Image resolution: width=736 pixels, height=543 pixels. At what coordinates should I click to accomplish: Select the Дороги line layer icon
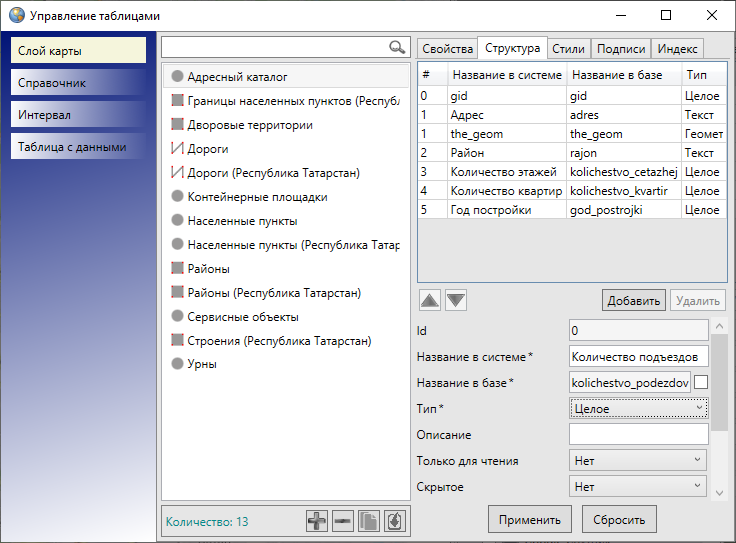tap(177, 149)
